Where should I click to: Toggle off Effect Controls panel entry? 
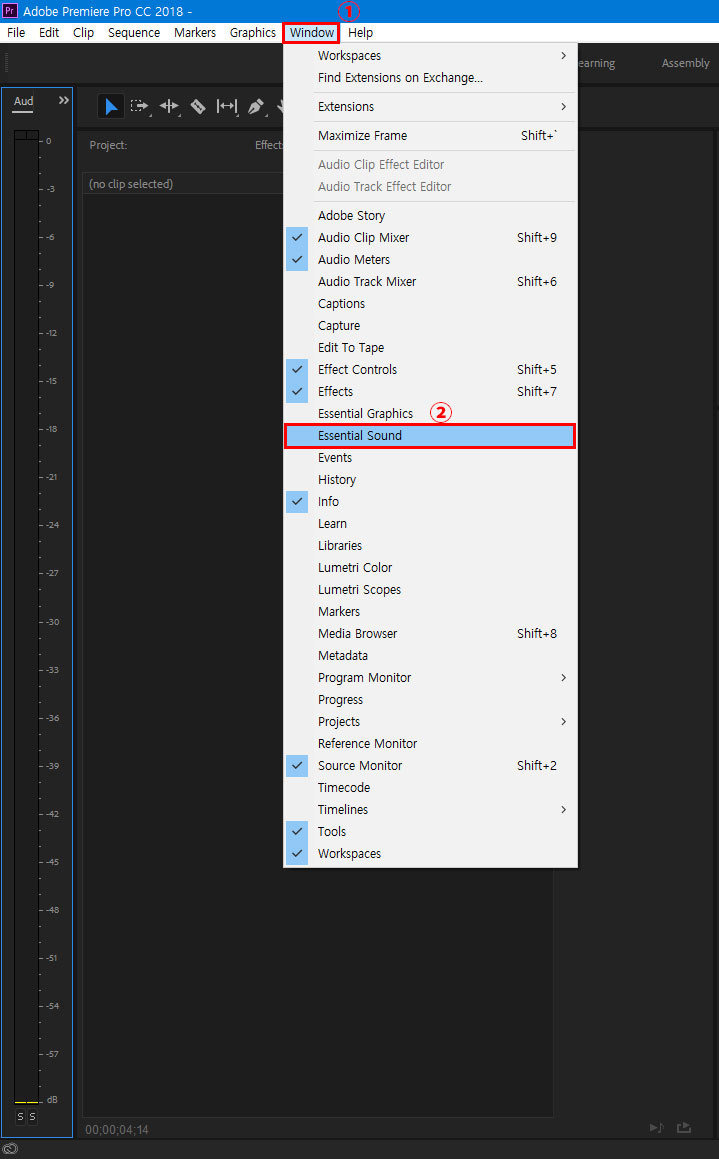[x=430, y=370]
